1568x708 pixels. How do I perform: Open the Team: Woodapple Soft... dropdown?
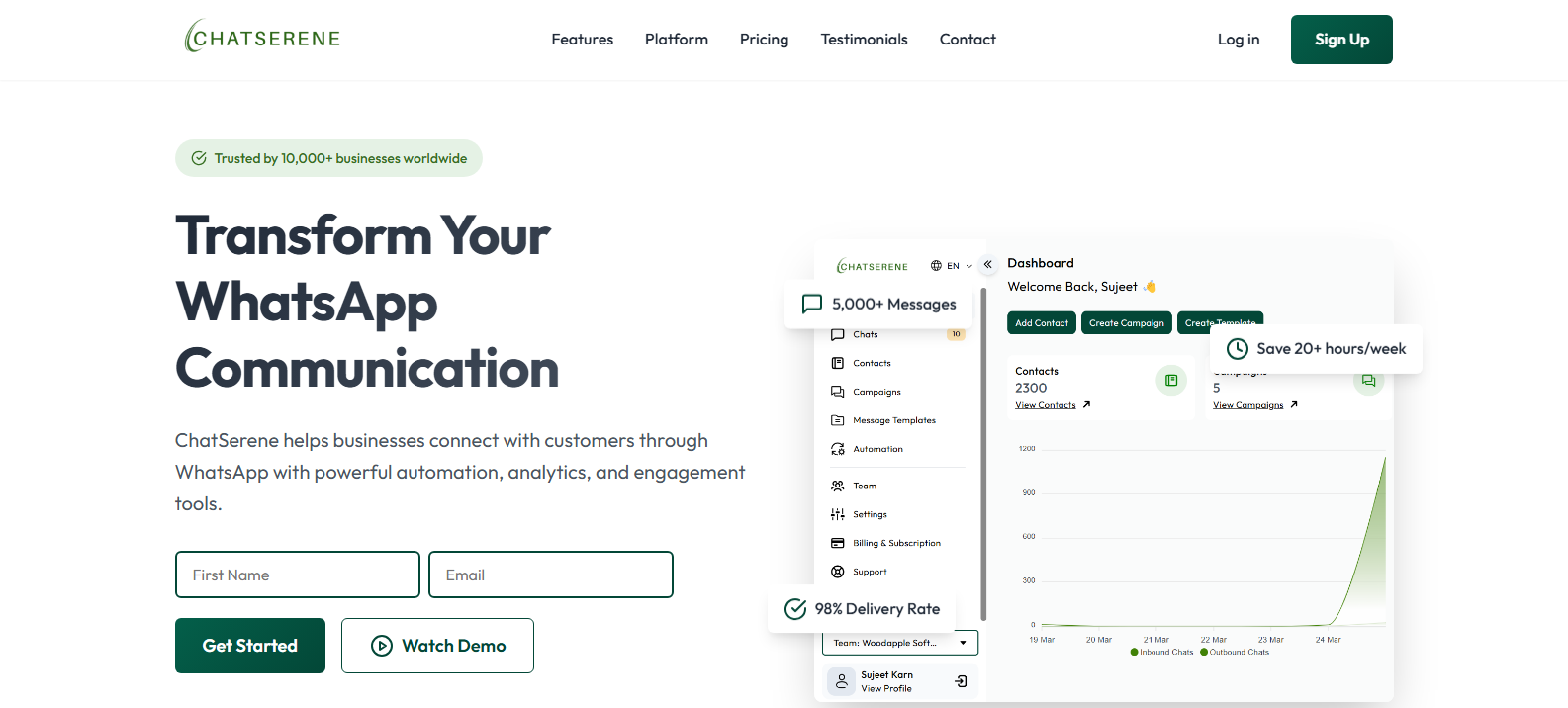tap(900, 643)
